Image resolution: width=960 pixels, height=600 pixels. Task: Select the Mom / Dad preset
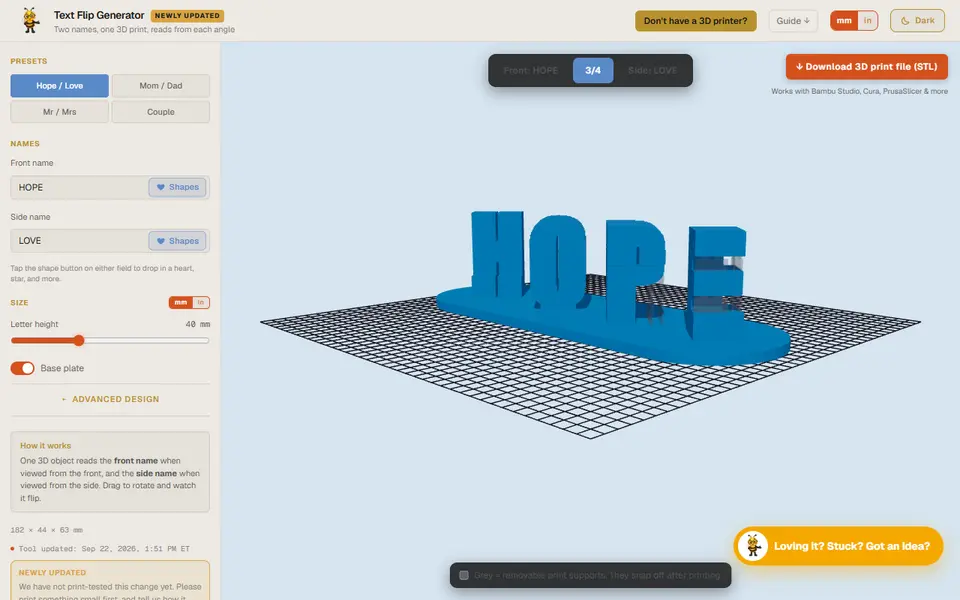[160, 86]
